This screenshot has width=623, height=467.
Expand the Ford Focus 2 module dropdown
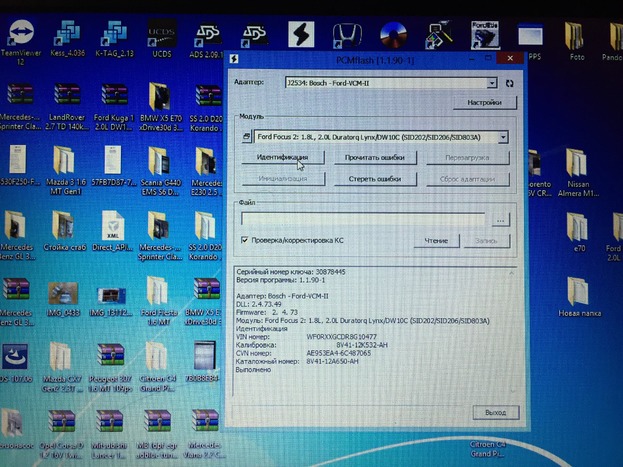pos(502,137)
